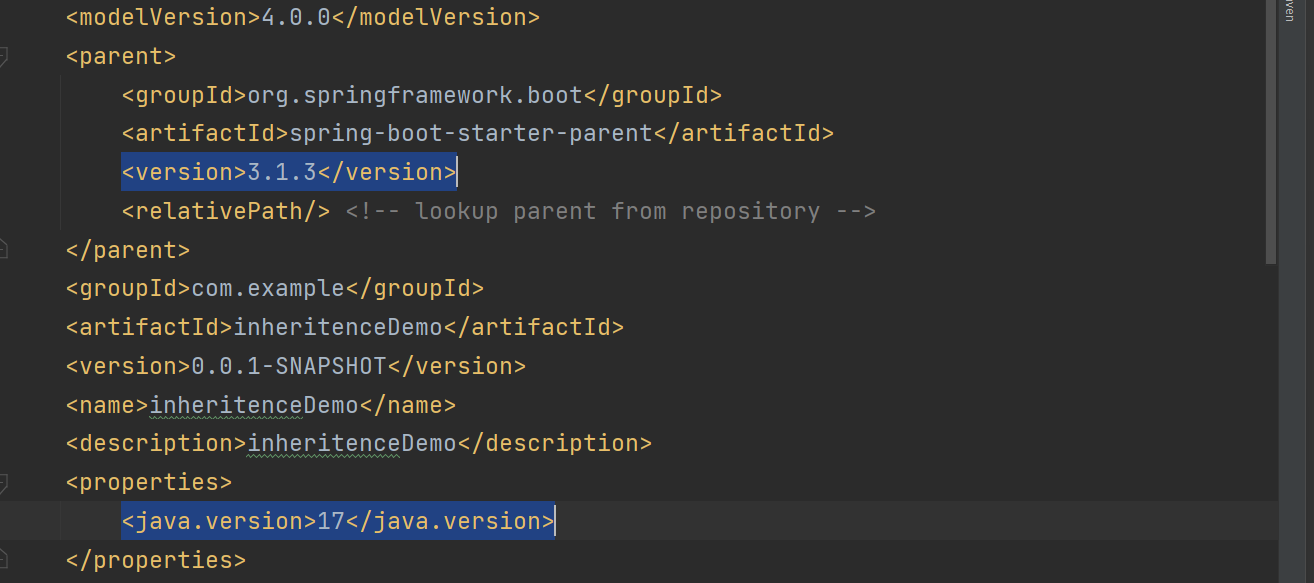The height and width of the screenshot is (583, 1314).
Task: Click the 0.0.1-SNAPSHOT version line
Action: [x=296, y=366]
